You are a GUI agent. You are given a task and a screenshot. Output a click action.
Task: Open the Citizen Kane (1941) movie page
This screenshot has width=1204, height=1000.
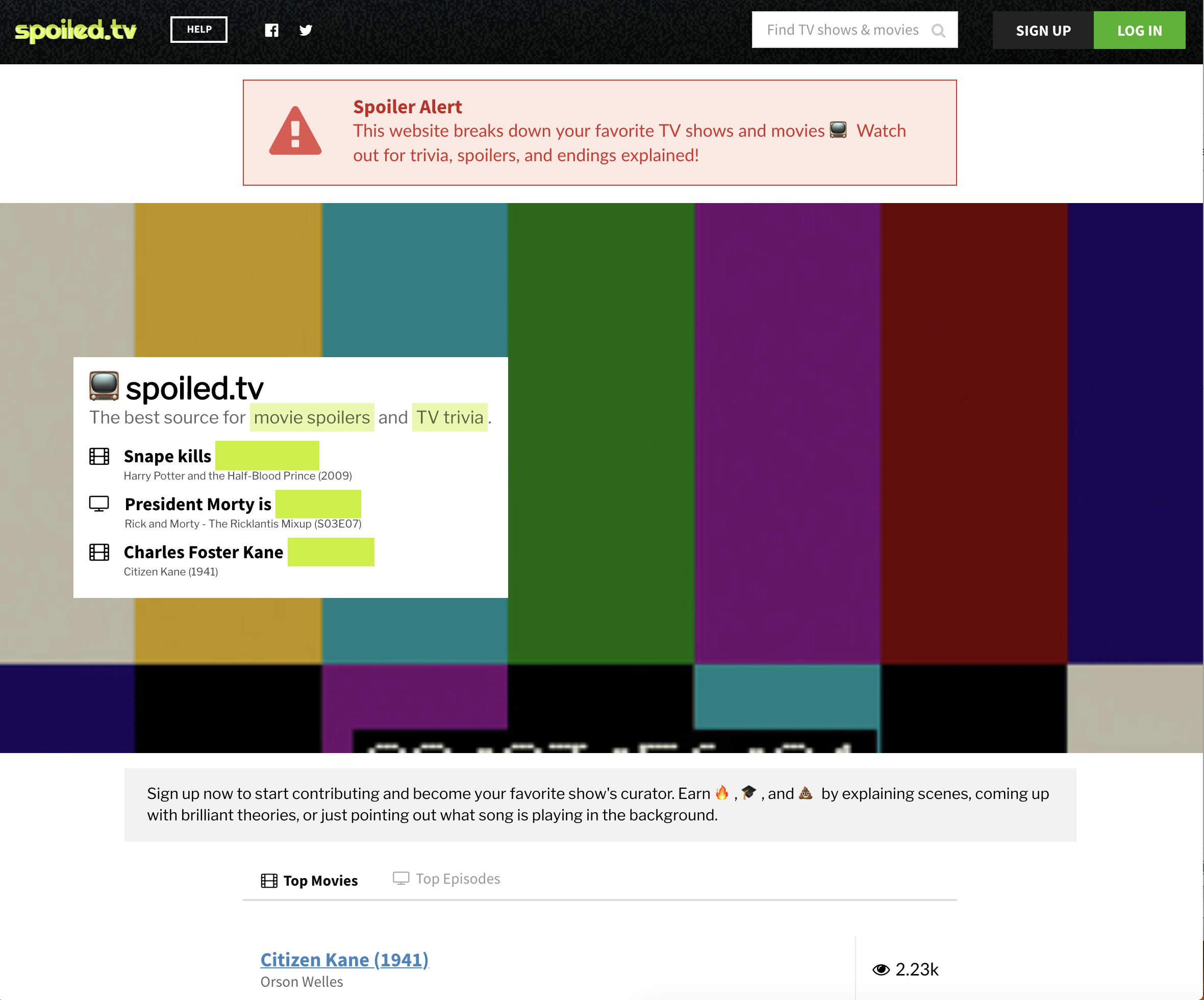344,959
